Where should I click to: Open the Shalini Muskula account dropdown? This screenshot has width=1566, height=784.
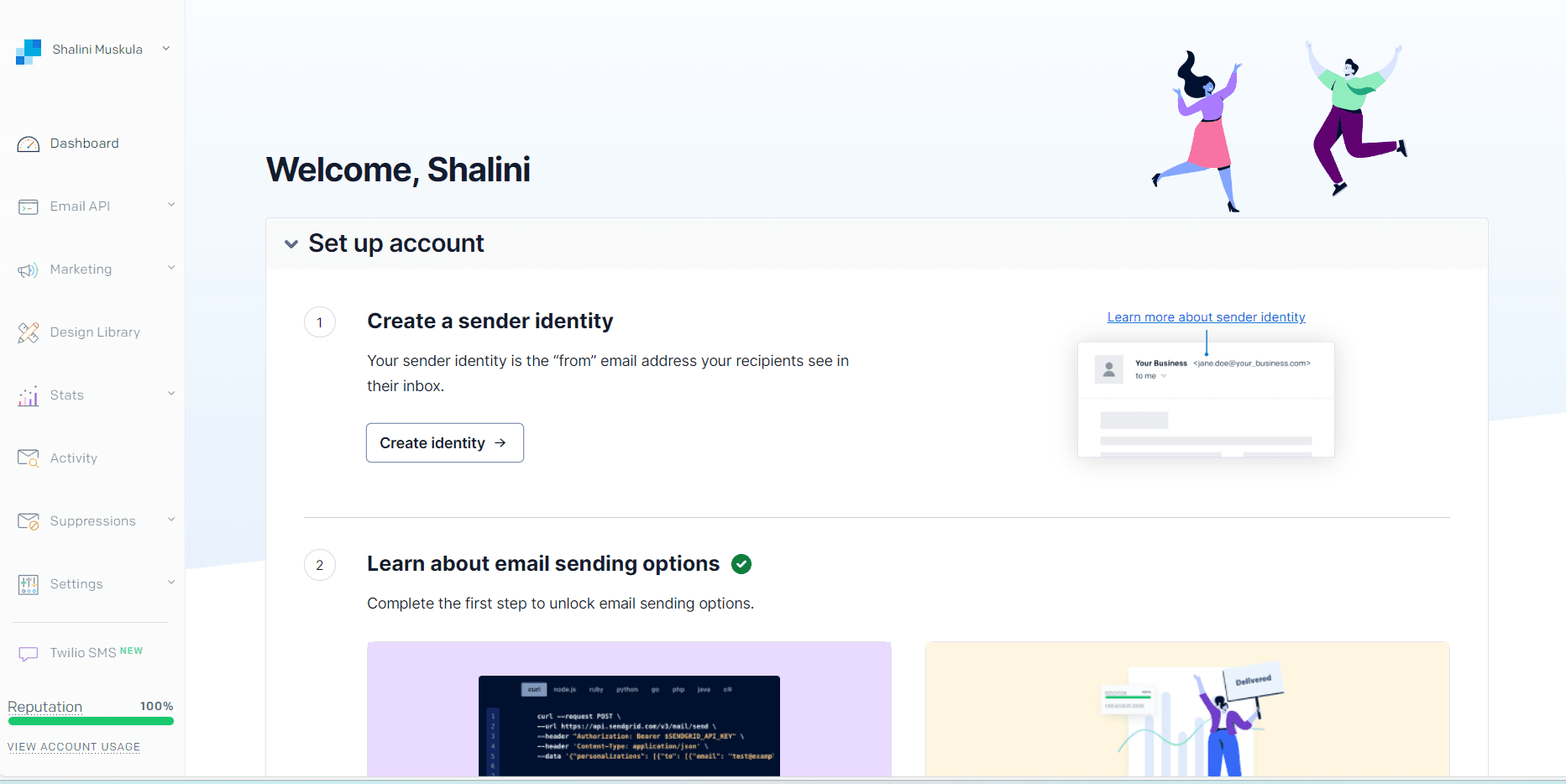point(166,49)
